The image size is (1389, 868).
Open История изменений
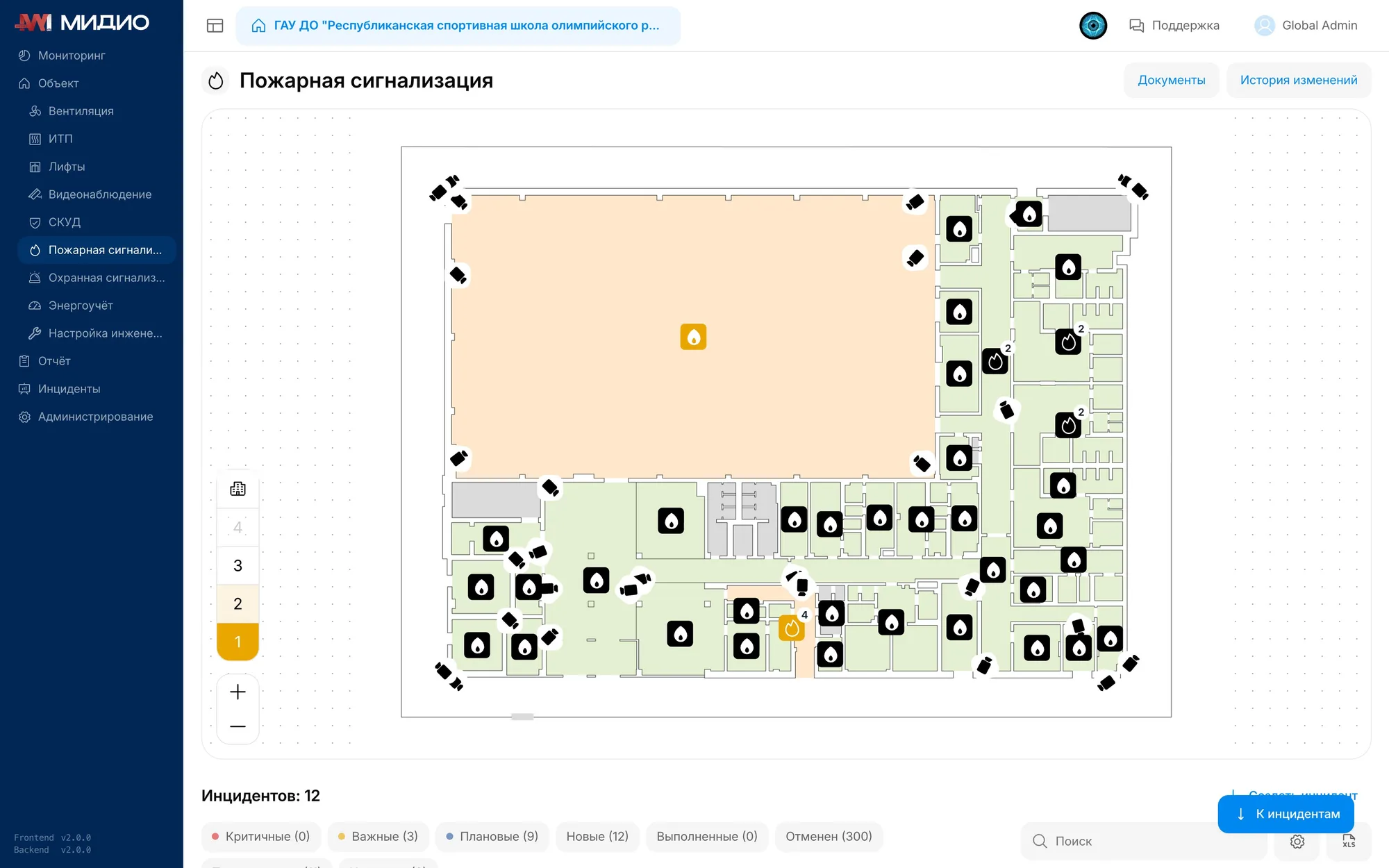1299,81
